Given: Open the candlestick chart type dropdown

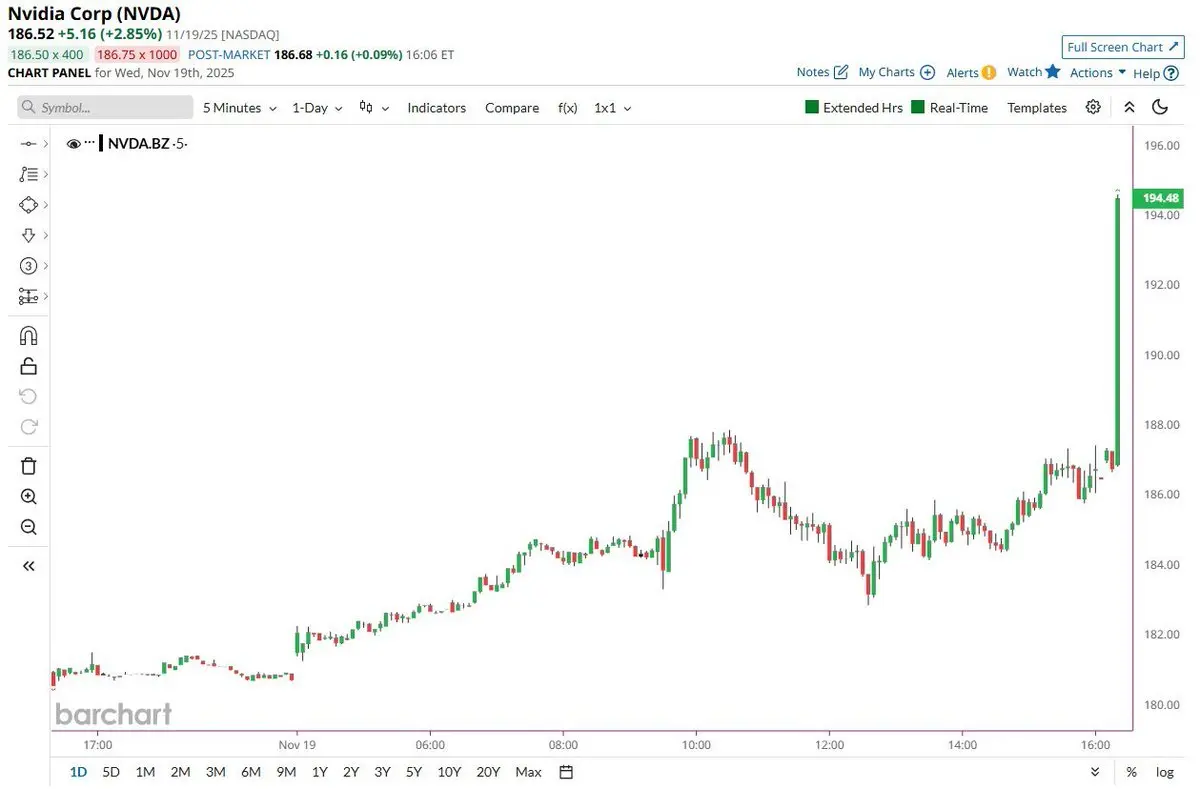Looking at the screenshot, I should [x=374, y=107].
